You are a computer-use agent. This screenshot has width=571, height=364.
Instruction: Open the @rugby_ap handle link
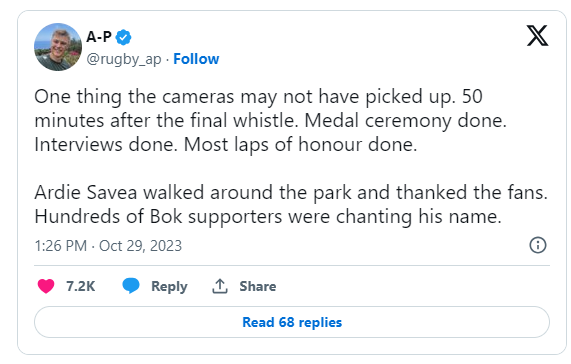[124, 59]
